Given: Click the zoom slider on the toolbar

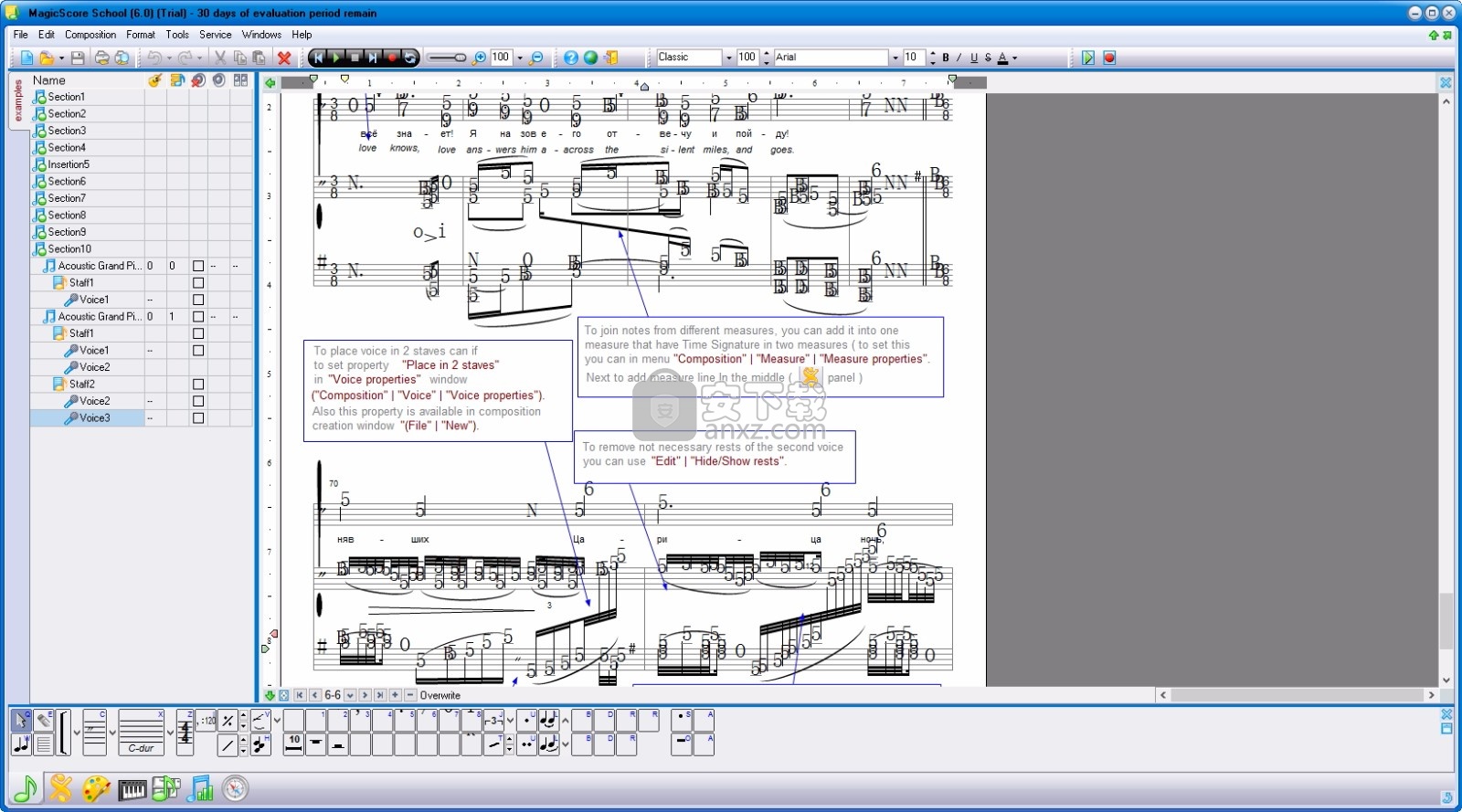Looking at the screenshot, I should point(447,58).
